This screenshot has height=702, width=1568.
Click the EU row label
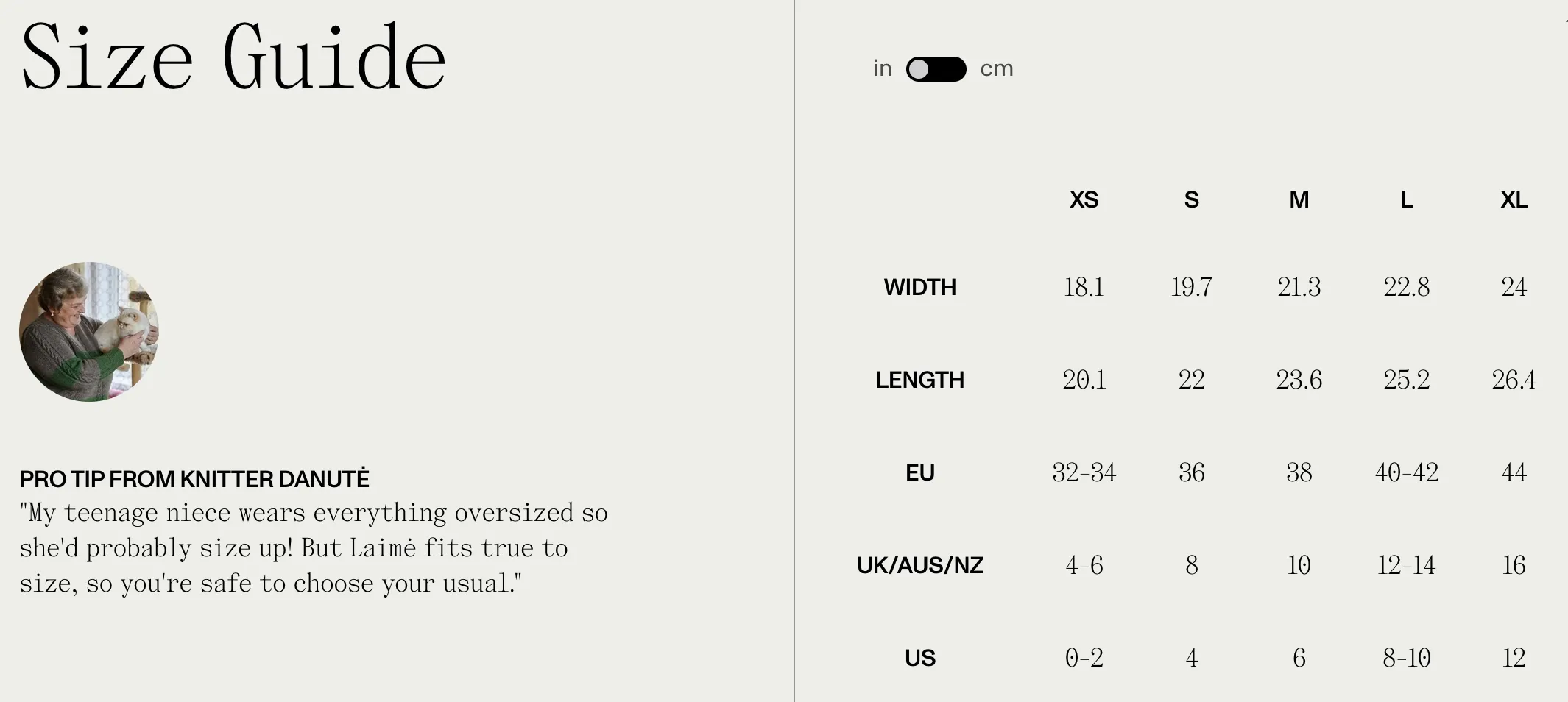coord(919,472)
